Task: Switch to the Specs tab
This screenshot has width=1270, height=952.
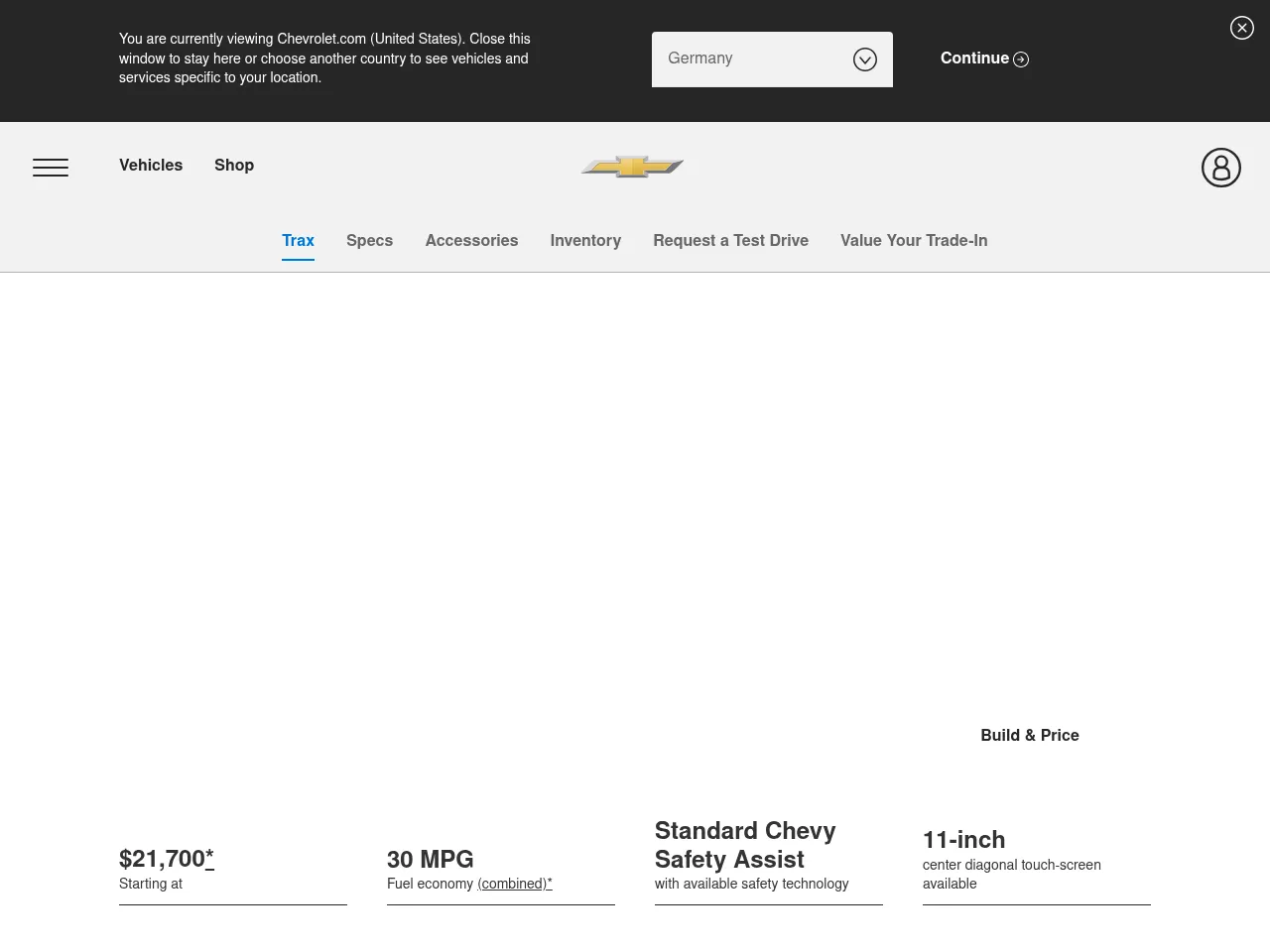Action: [369, 241]
